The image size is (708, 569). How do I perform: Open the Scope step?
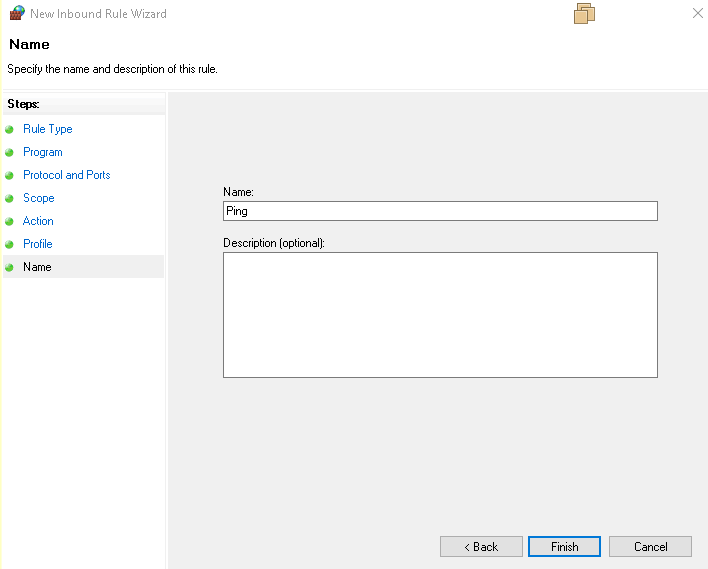(39, 198)
